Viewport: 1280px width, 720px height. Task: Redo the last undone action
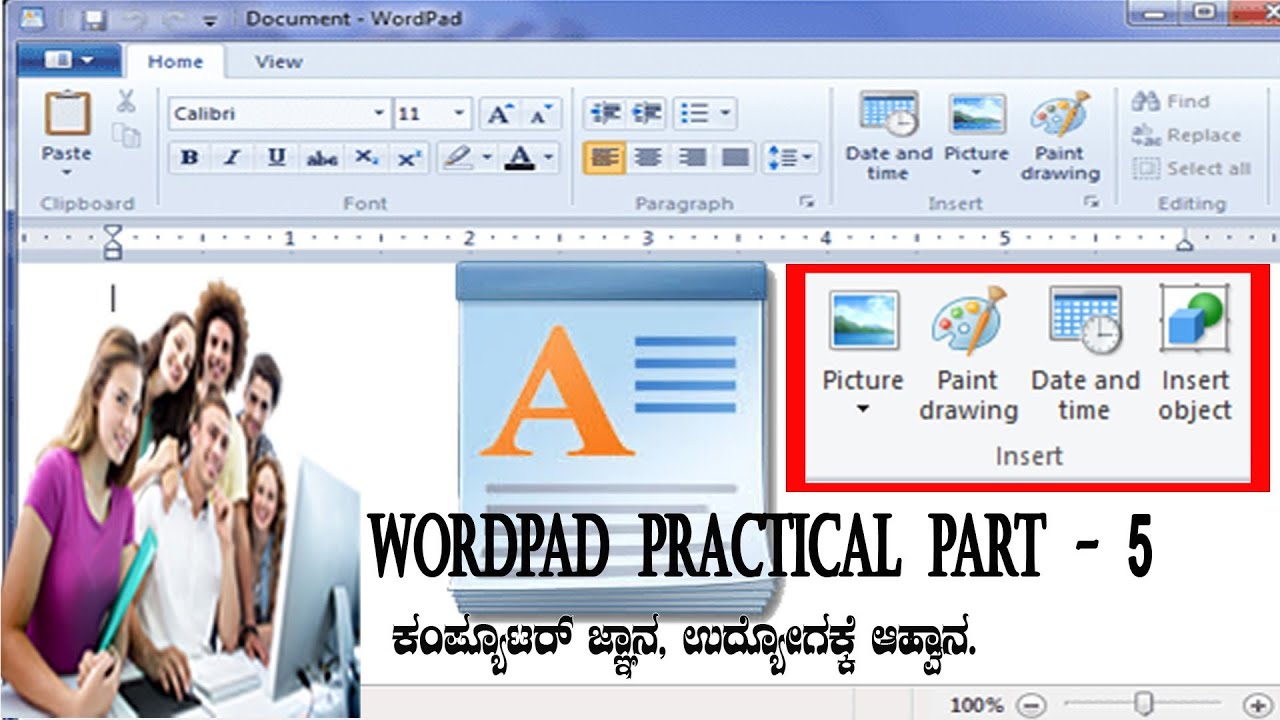click(173, 19)
